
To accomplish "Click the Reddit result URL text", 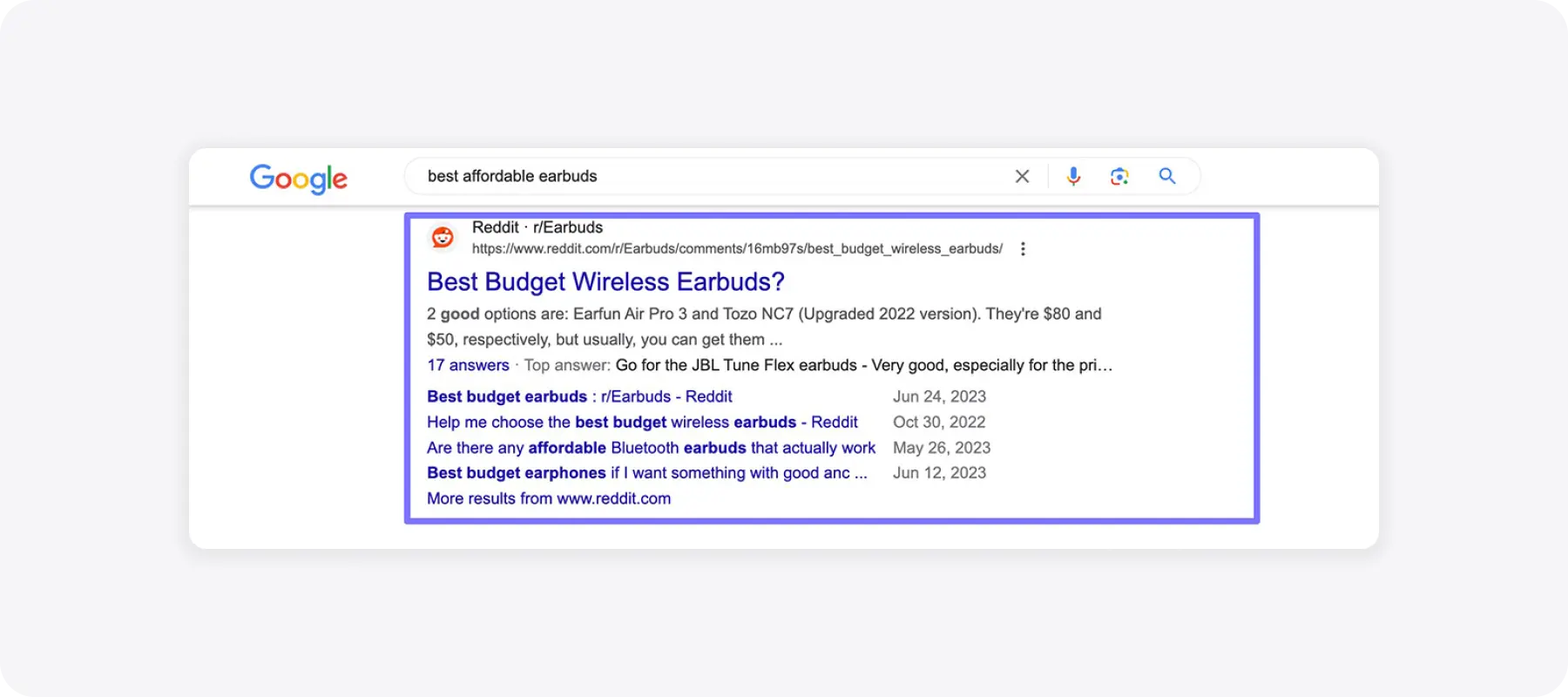I will [x=737, y=249].
